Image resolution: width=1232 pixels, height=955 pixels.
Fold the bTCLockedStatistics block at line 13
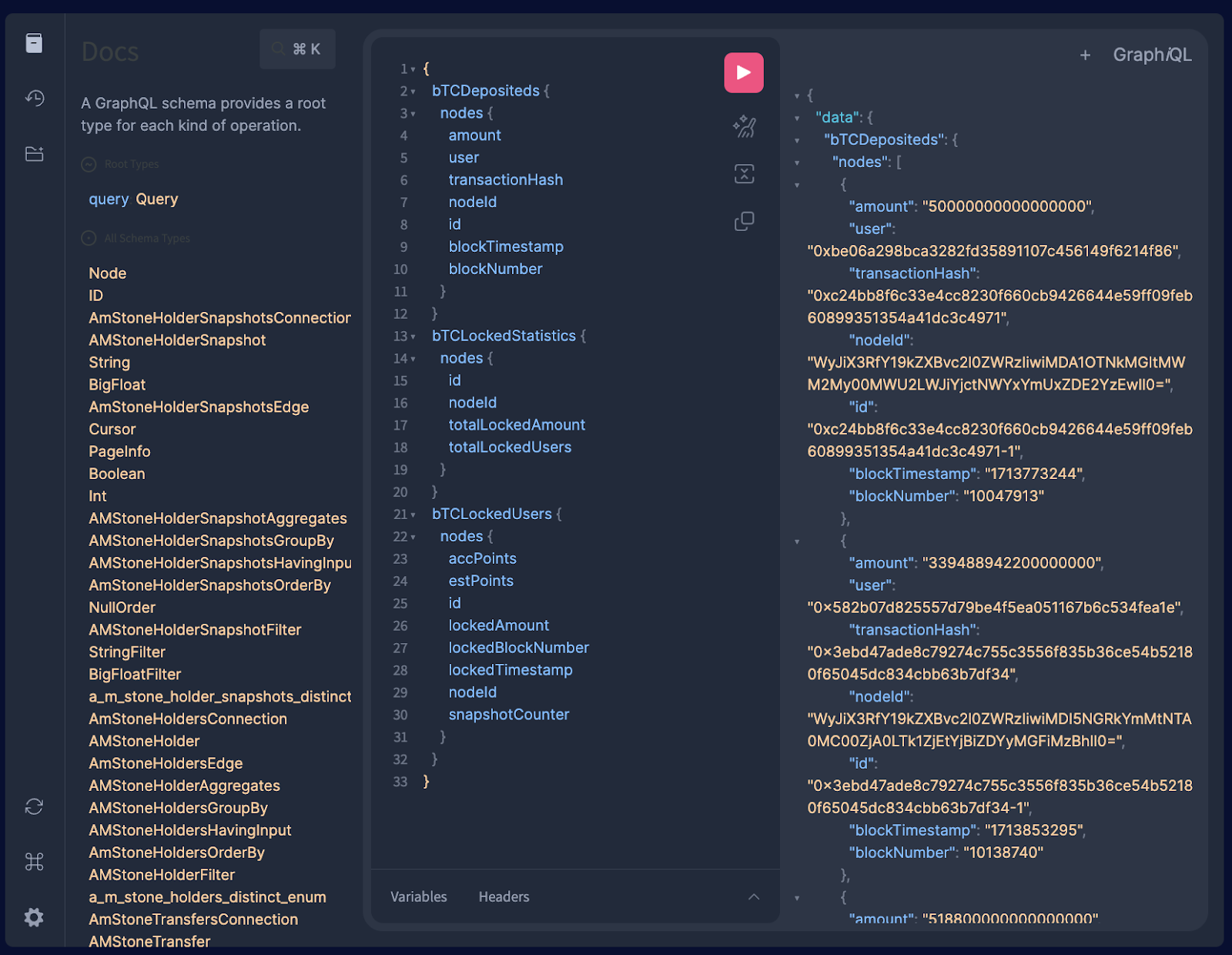pyautogui.click(x=413, y=337)
